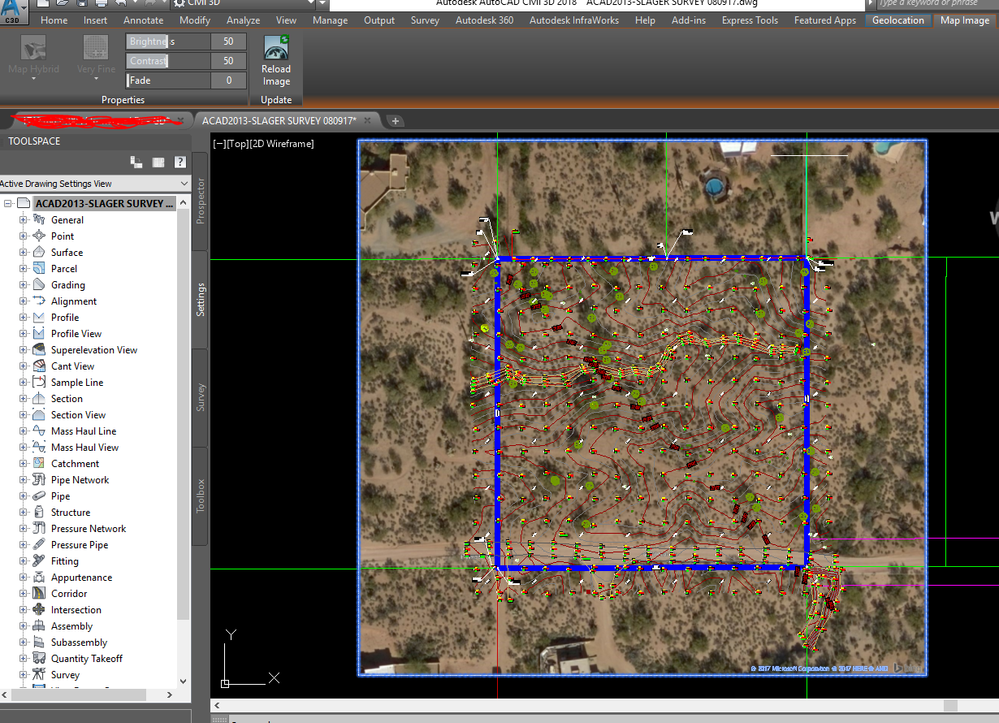This screenshot has height=723, width=999.
Task: Click the Assembly icon in tree
Action: [x=39, y=626]
